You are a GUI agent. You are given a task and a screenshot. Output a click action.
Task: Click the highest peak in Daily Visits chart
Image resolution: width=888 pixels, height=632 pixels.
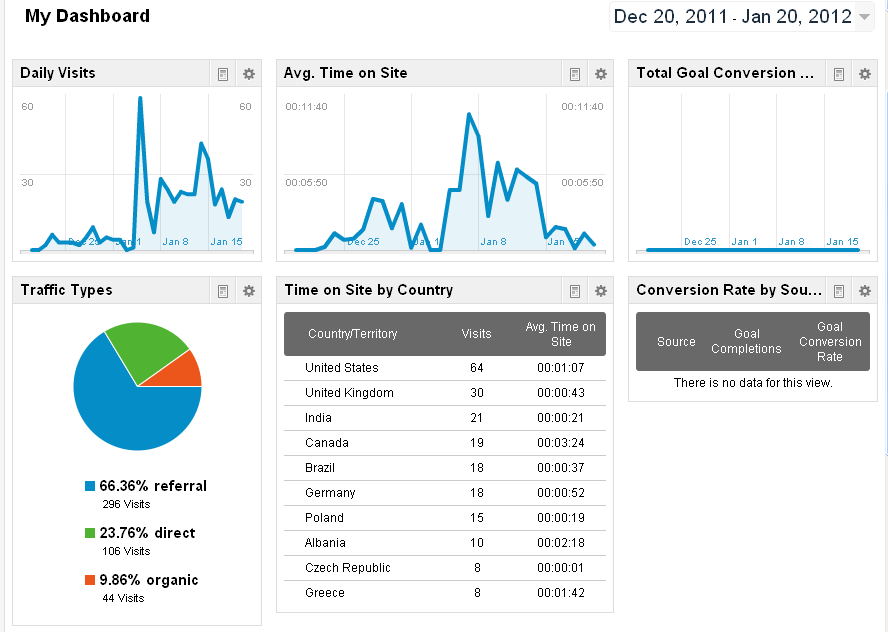[139, 98]
